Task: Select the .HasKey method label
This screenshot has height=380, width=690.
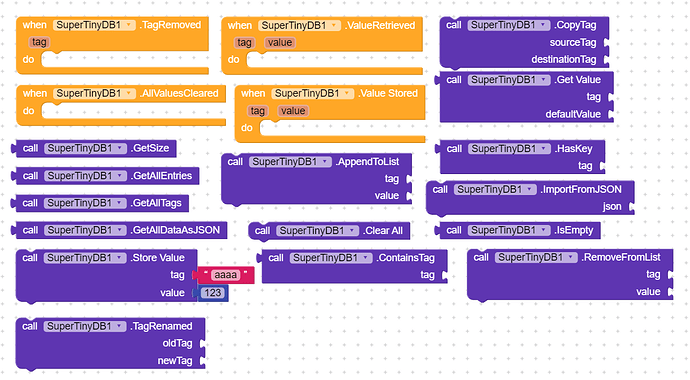Action: tap(573, 149)
